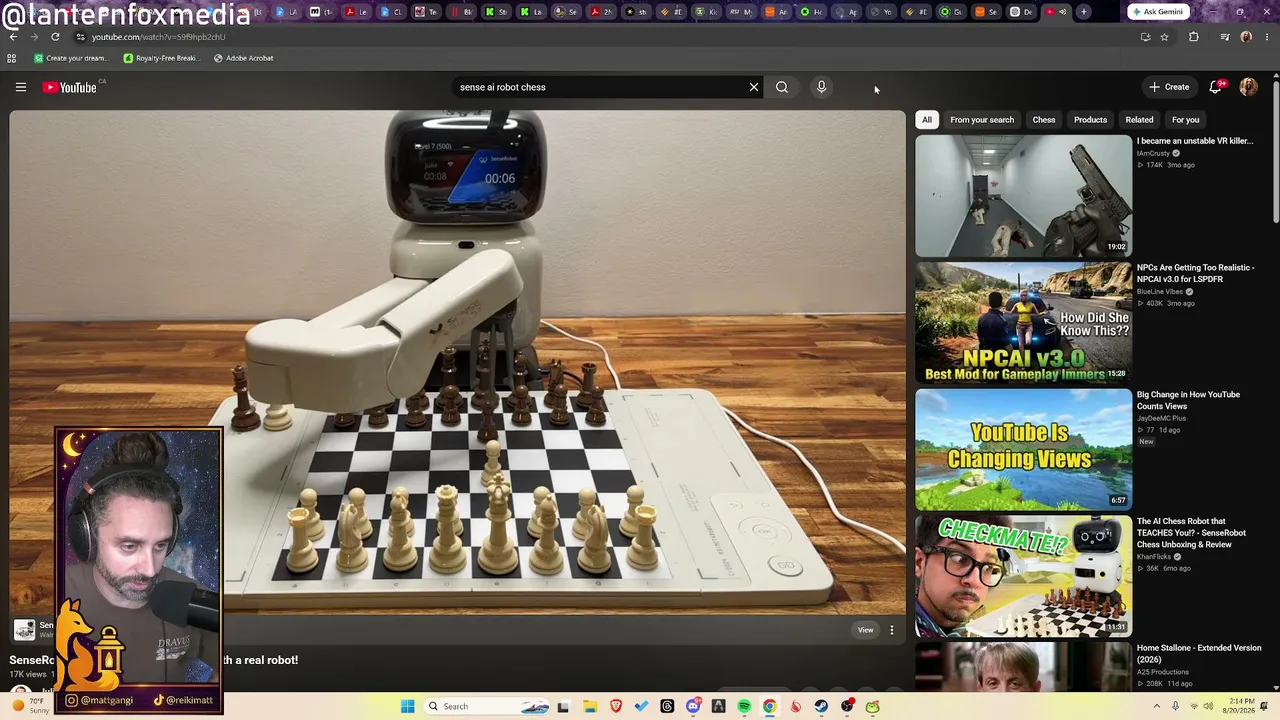Viewport: 1280px width, 720px height.
Task: Clear the search box text
Action: [754, 87]
